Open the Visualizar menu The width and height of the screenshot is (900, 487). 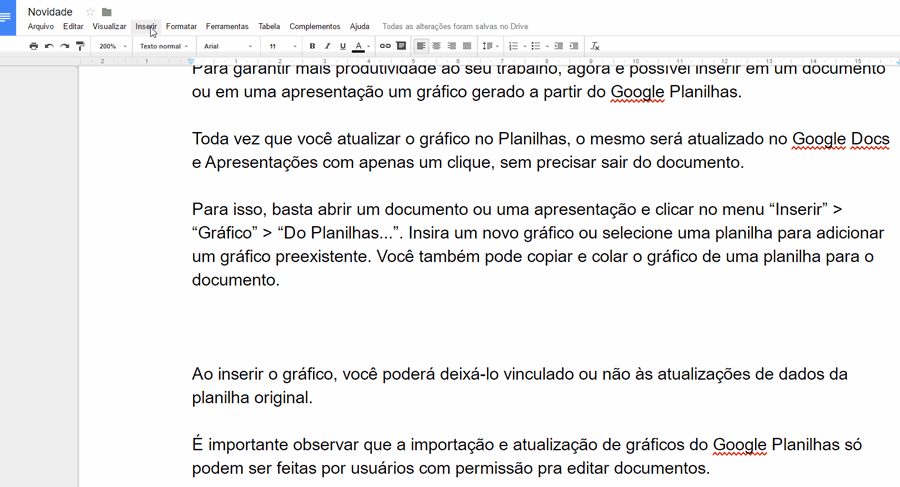(x=109, y=26)
